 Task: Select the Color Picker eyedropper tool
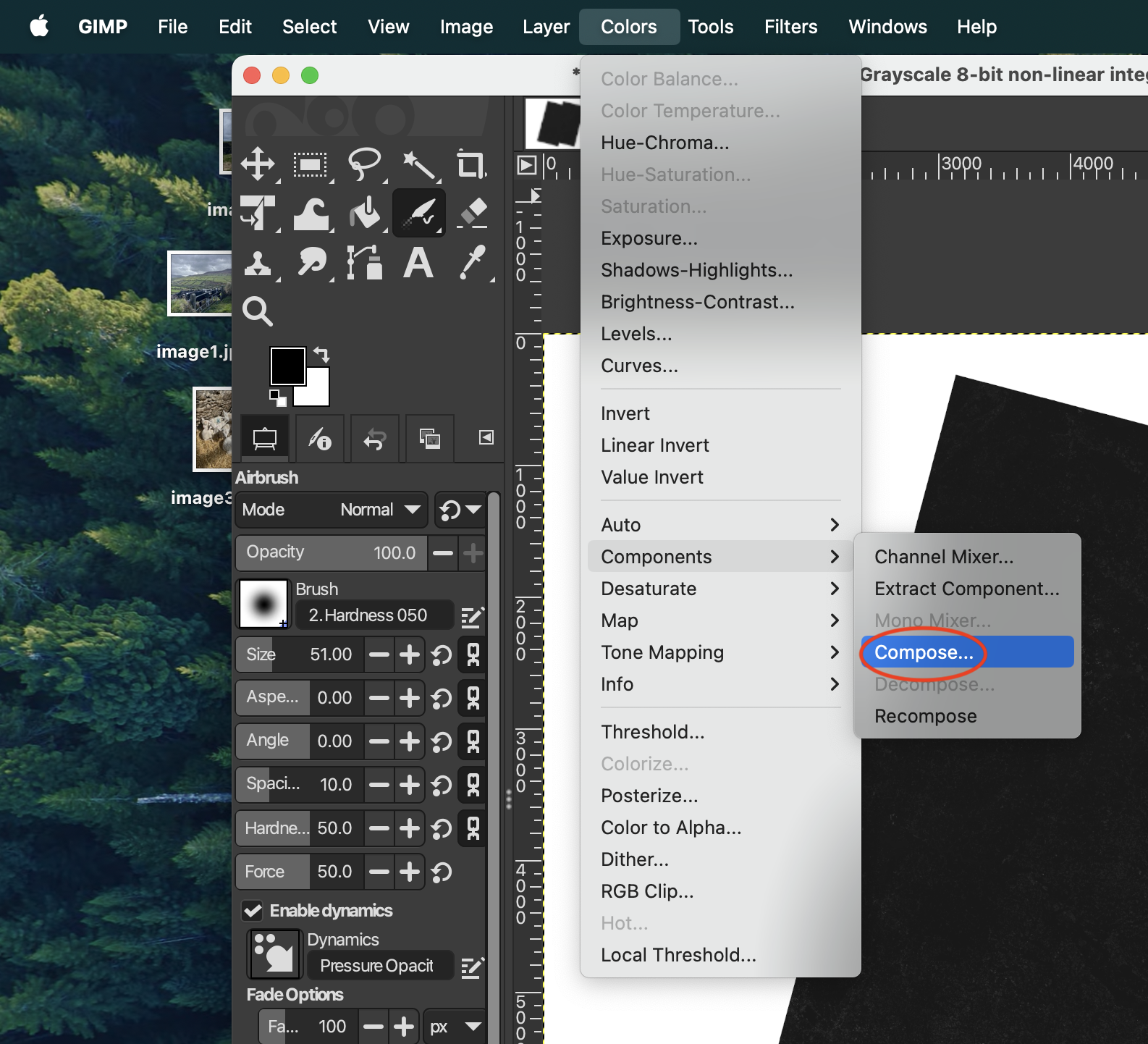(x=473, y=262)
